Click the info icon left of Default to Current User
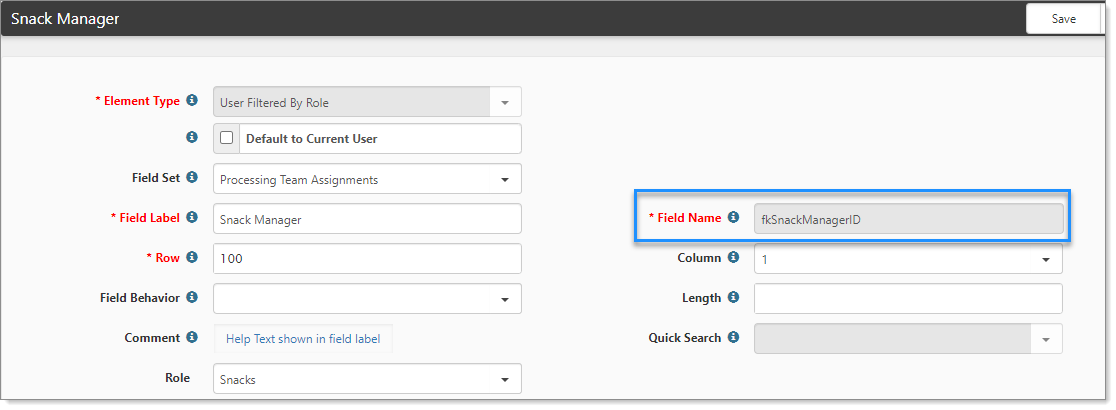The image size is (1116, 410). (191, 137)
